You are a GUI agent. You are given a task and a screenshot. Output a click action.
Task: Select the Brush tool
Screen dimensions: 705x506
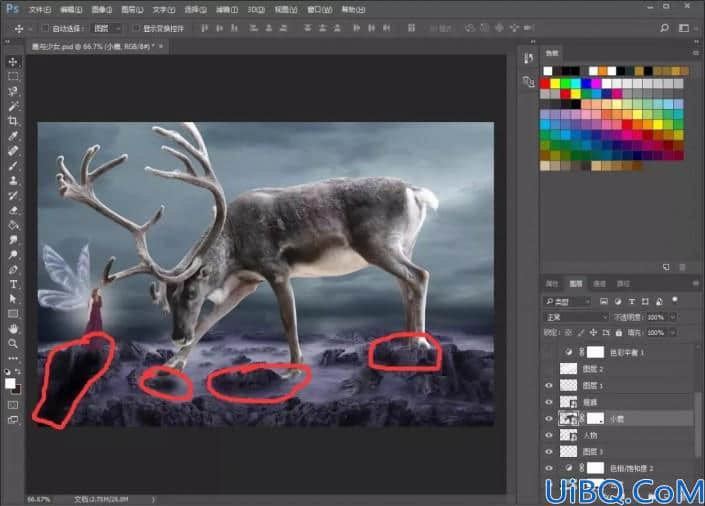[x=13, y=166]
